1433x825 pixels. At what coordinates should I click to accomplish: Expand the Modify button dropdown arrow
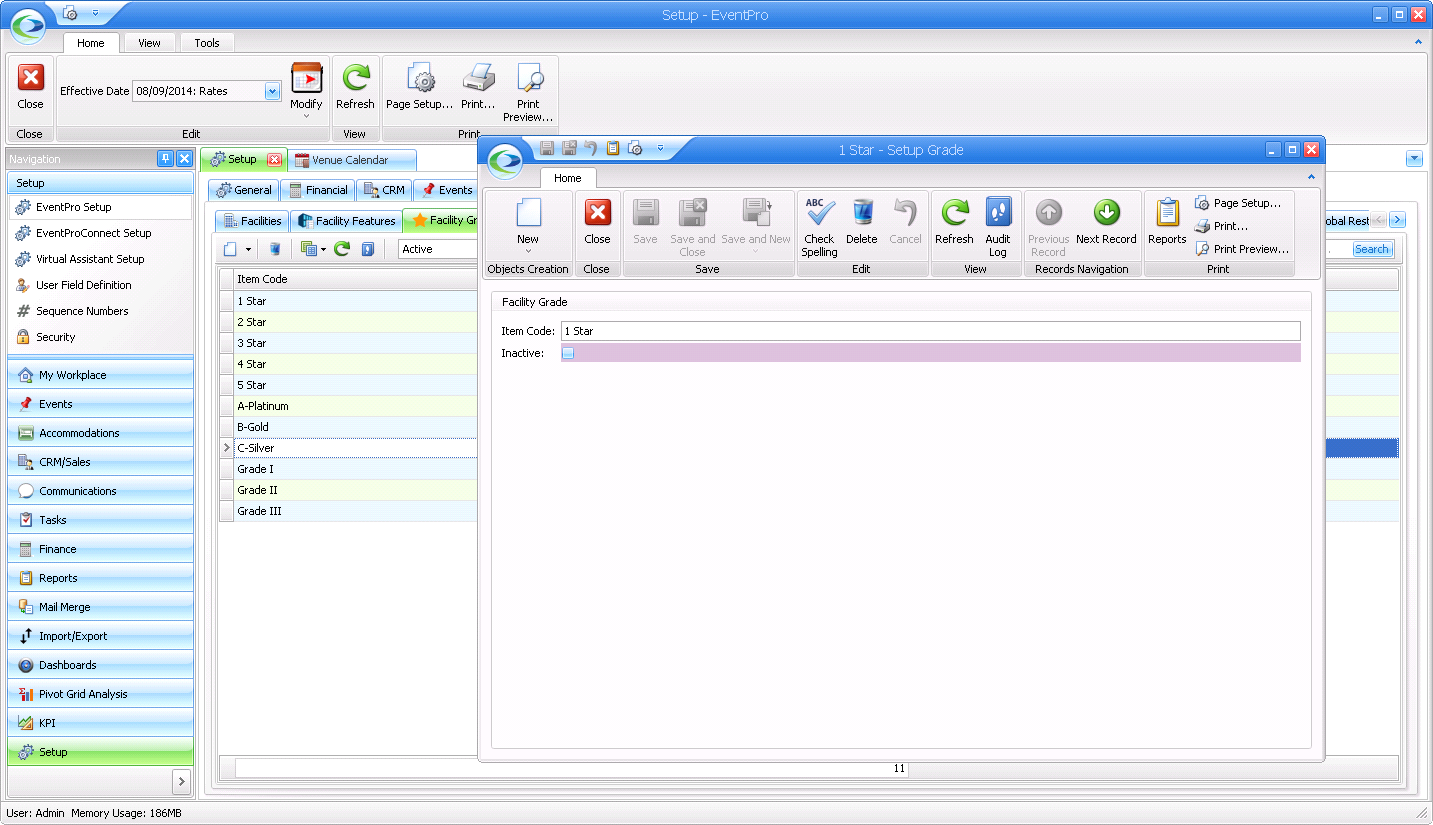[306, 117]
